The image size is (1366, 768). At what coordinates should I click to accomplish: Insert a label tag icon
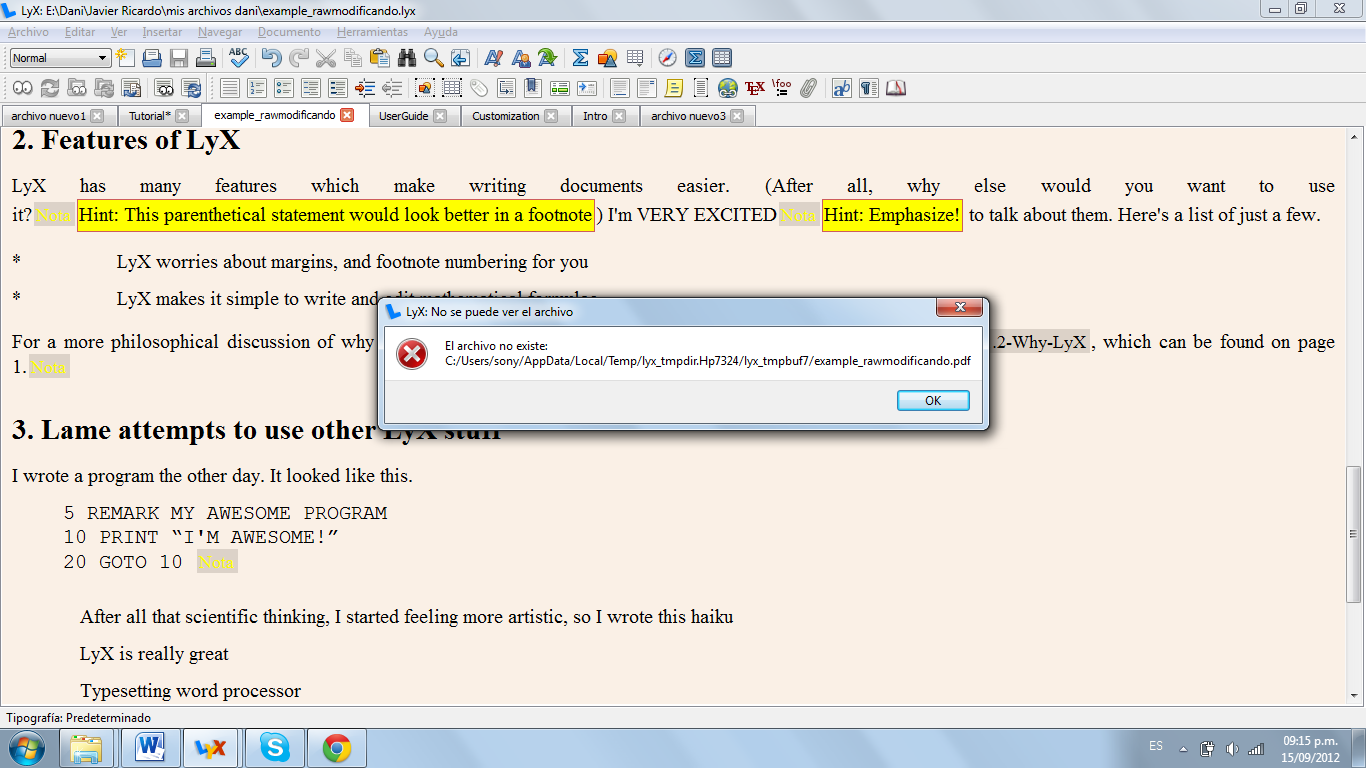pyautogui.click(x=478, y=88)
